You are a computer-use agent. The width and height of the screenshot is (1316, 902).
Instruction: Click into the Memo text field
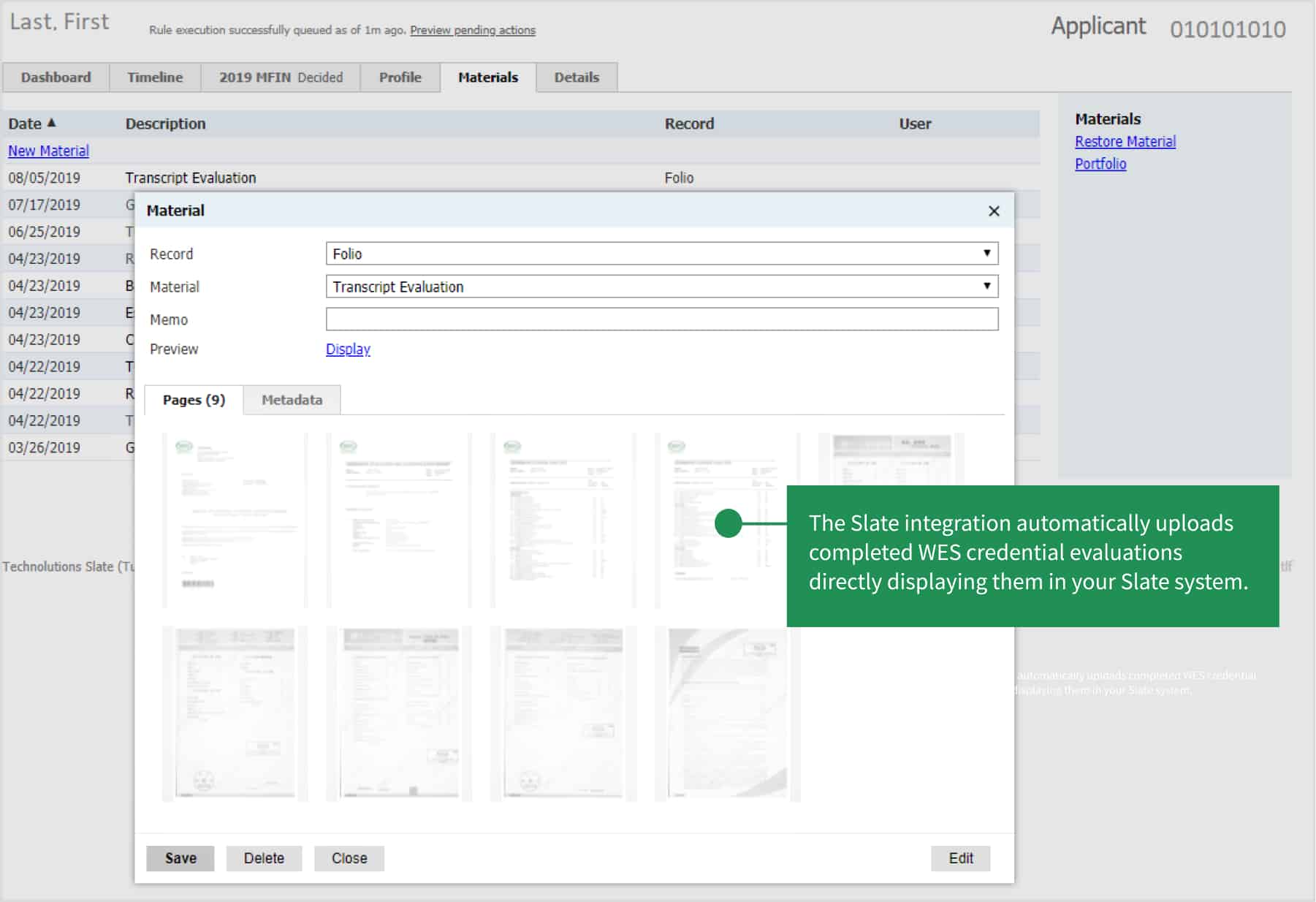click(661, 319)
